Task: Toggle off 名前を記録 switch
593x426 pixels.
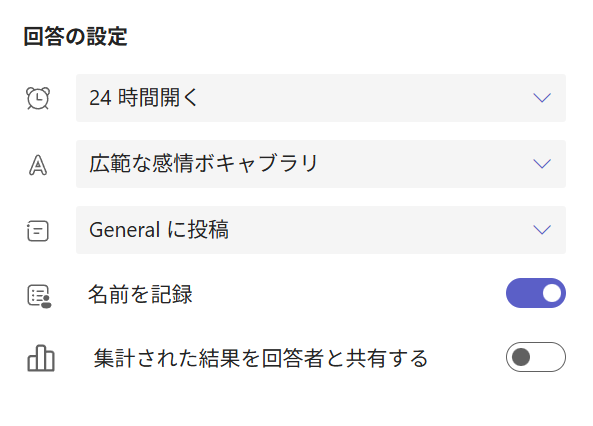Action: (x=536, y=293)
